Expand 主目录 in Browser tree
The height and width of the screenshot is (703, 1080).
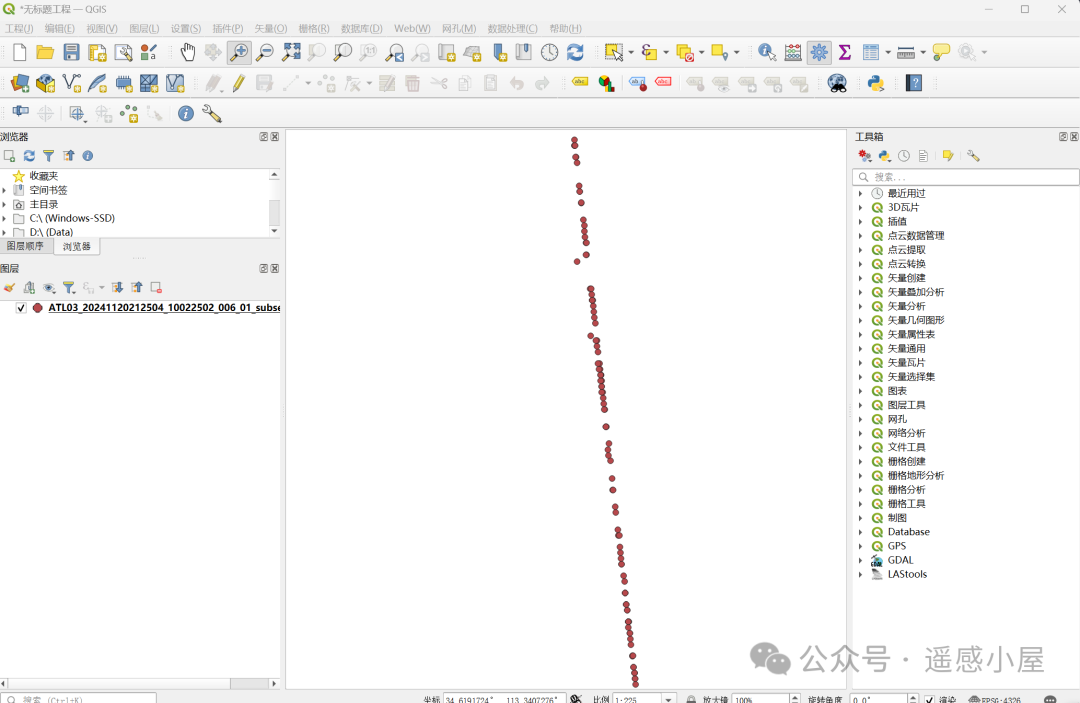tap(5, 204)
